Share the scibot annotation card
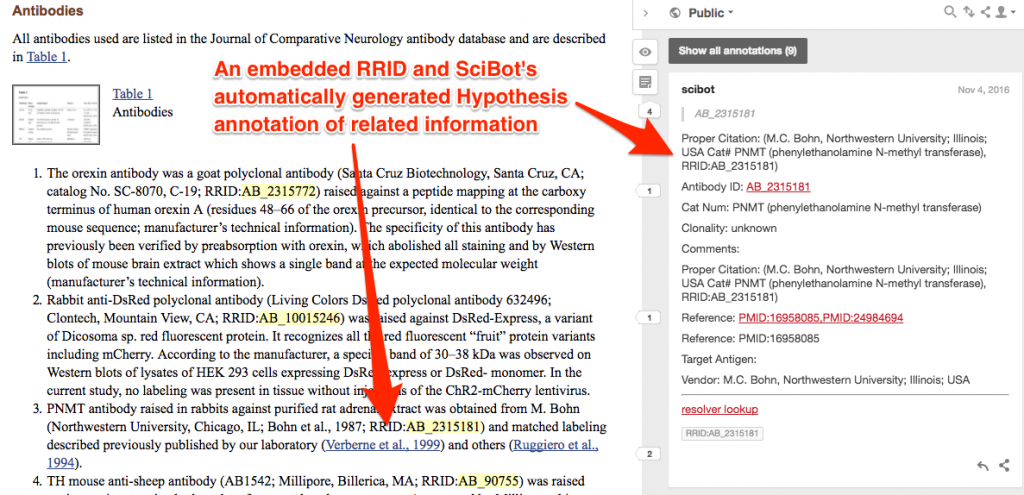1024x495 pixels. [x=1003, y=465]
